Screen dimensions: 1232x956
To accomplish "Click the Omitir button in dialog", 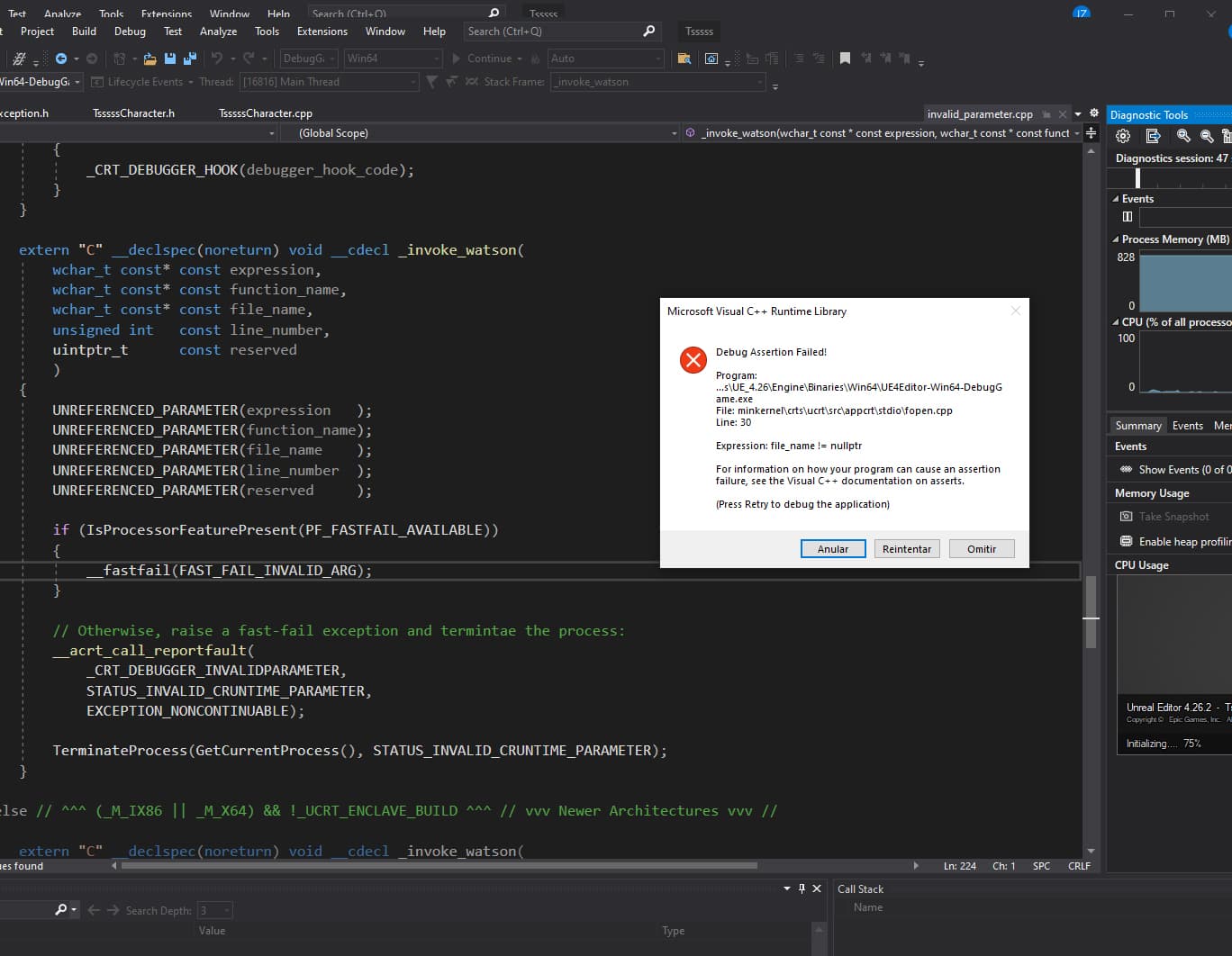I will 982,549.
